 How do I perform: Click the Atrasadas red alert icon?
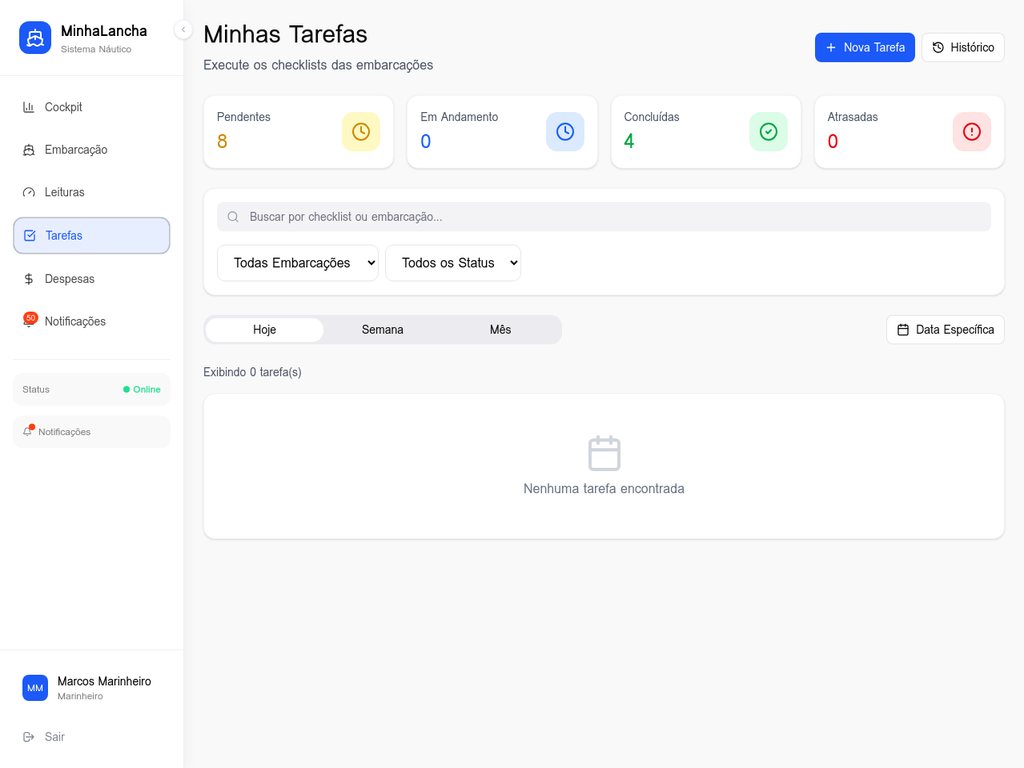coord(972,132)
